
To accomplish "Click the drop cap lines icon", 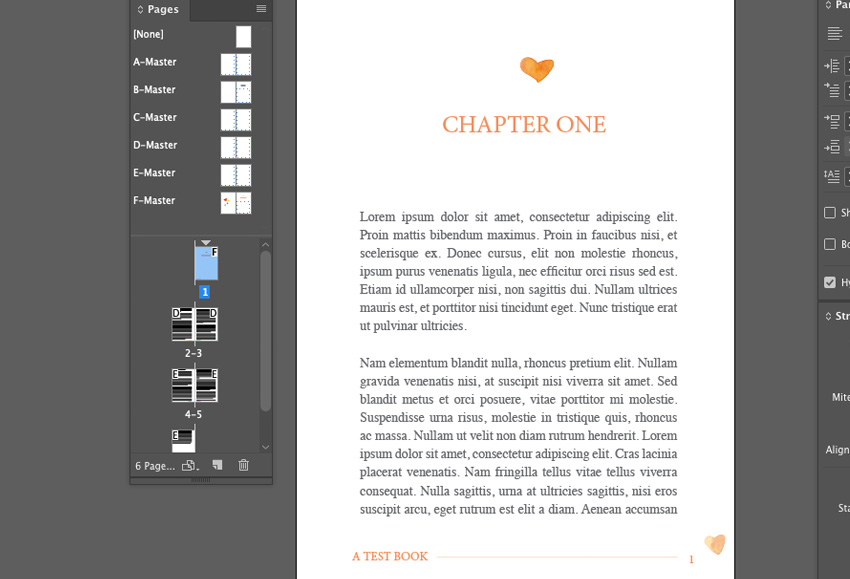I will 833,175.
